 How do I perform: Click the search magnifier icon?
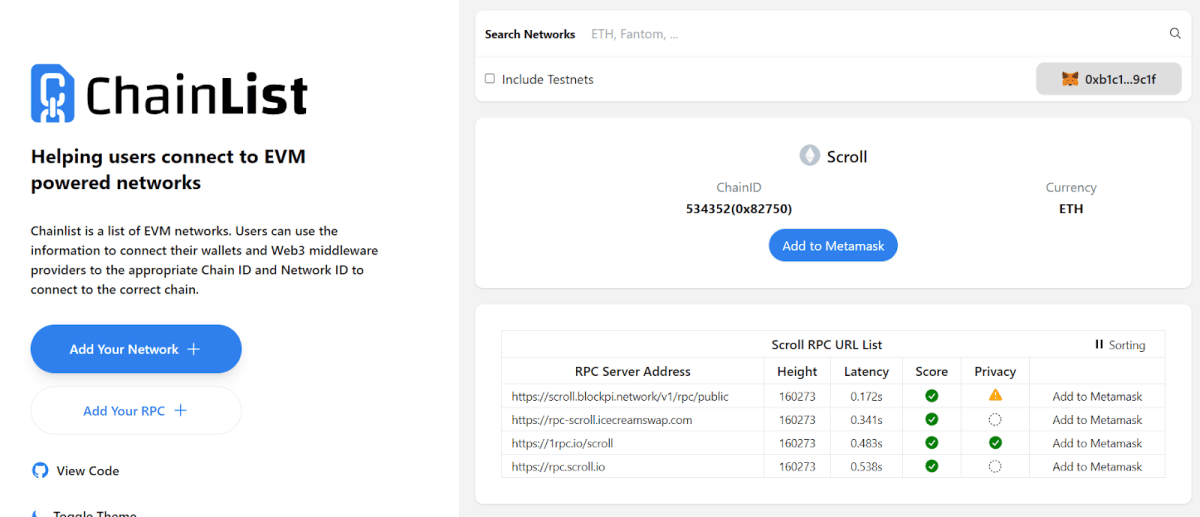1175,34
